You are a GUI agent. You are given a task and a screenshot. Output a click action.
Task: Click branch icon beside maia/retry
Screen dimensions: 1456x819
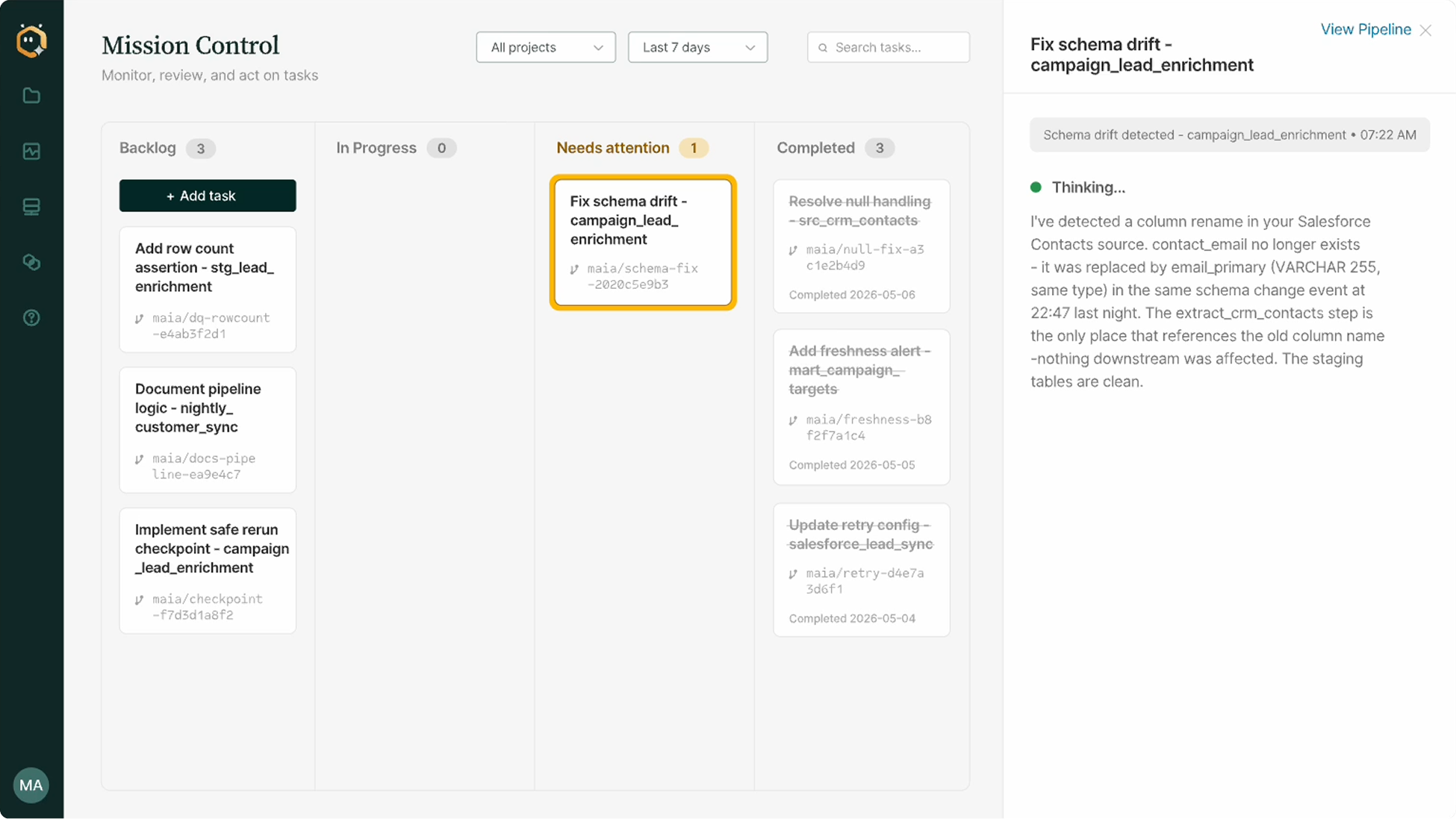pyautogui.click(x=793, y=574)
